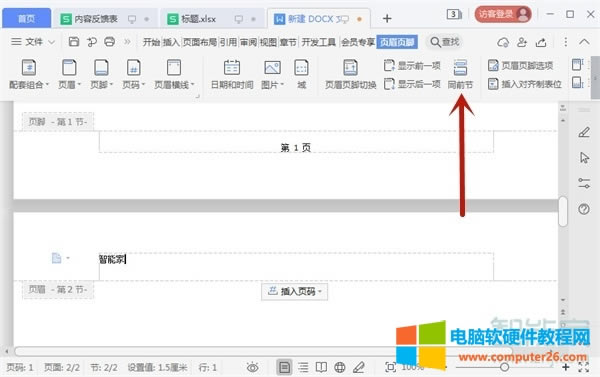Click the eye protection mode icon
The image size is (600, 377).
(x=253, y=368)
